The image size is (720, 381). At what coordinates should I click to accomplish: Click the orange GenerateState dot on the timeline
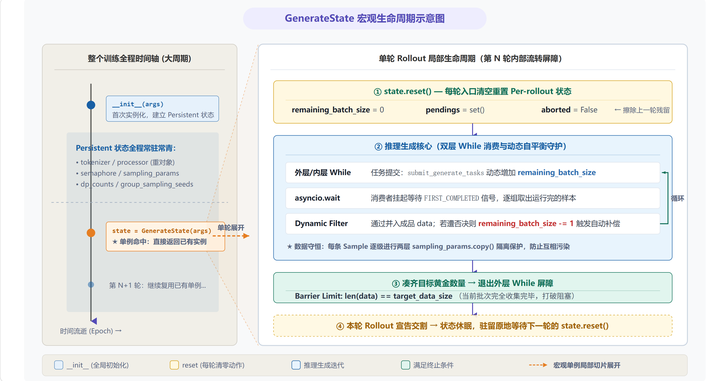(91, 233)
